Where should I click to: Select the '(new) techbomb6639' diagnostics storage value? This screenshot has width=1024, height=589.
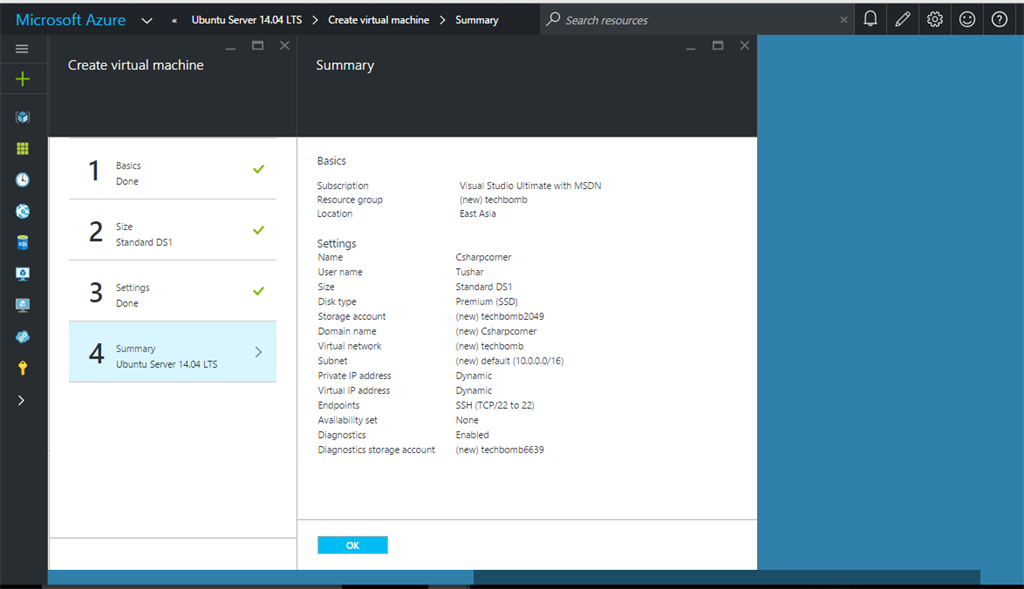click(x=500, y=450)
